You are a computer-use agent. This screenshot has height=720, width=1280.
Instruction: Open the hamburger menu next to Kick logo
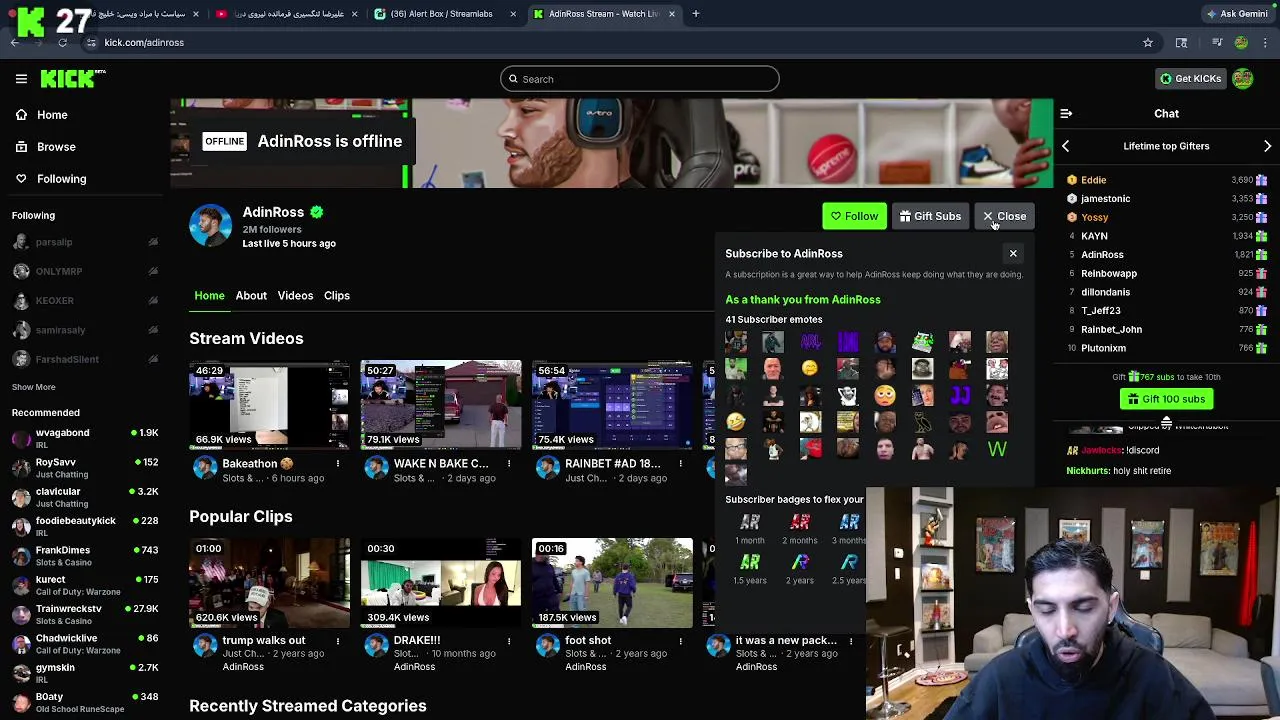pos(21,79)
